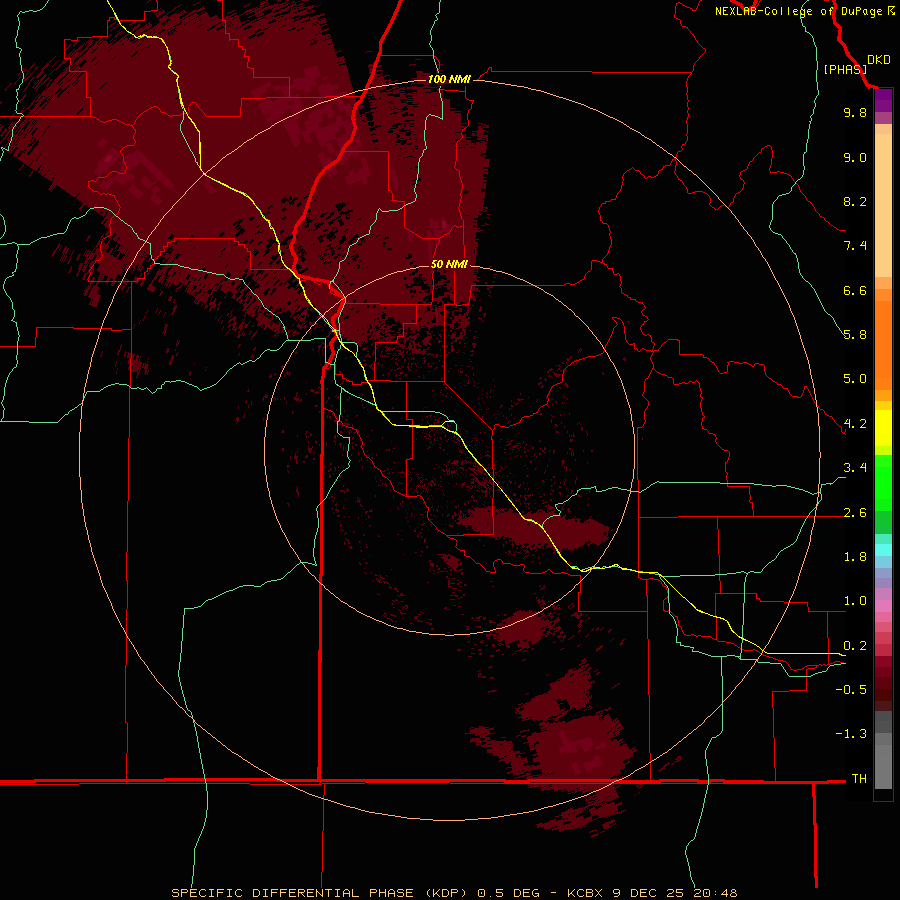Image resolution: width=900 pixels, height=900 pixels.
Task: Click the 1.8 colorbar scale value
Action: (x=855, y=557)
